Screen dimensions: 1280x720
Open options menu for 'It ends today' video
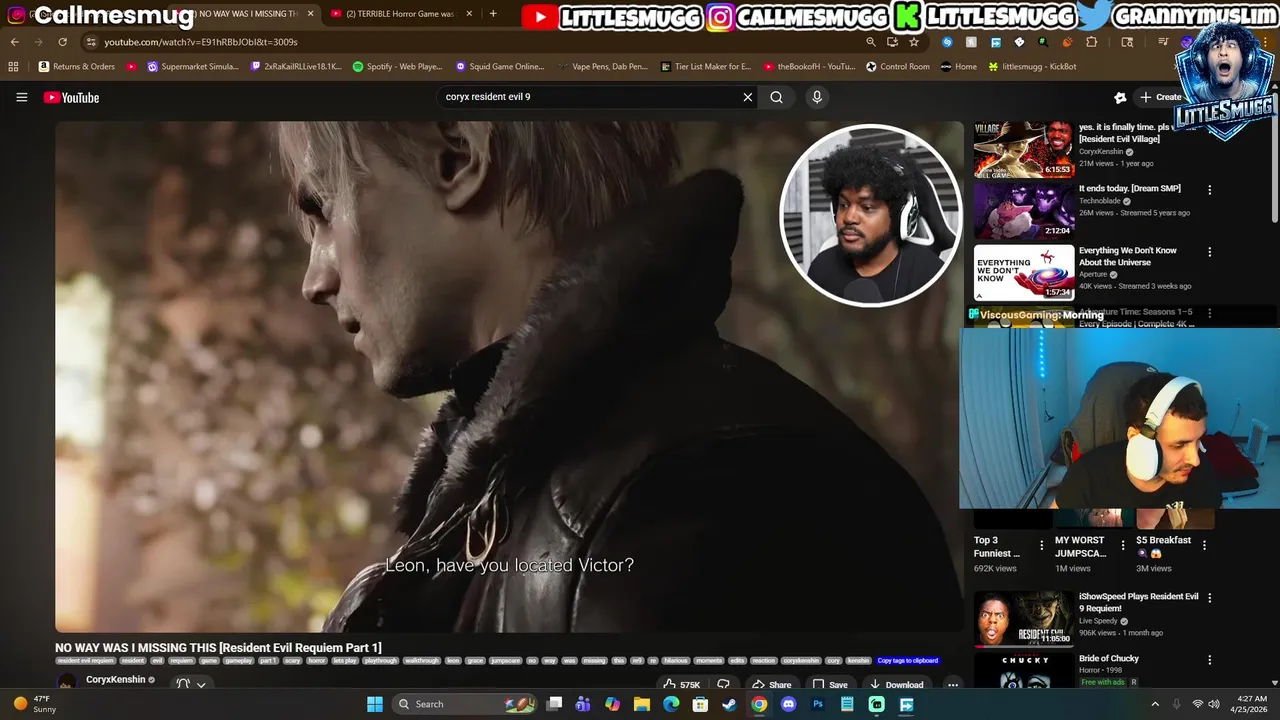pos(1209,190)
